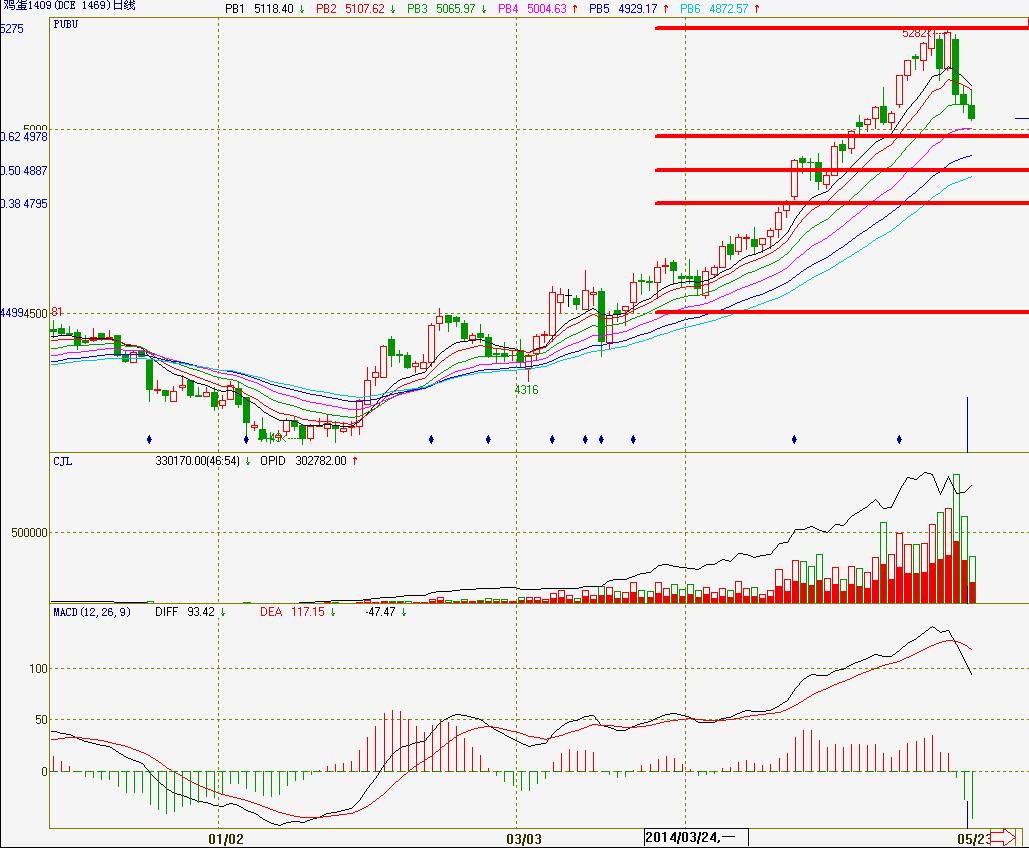
Task: Click the 2014/03/24 date box
Action: (692, 837)
